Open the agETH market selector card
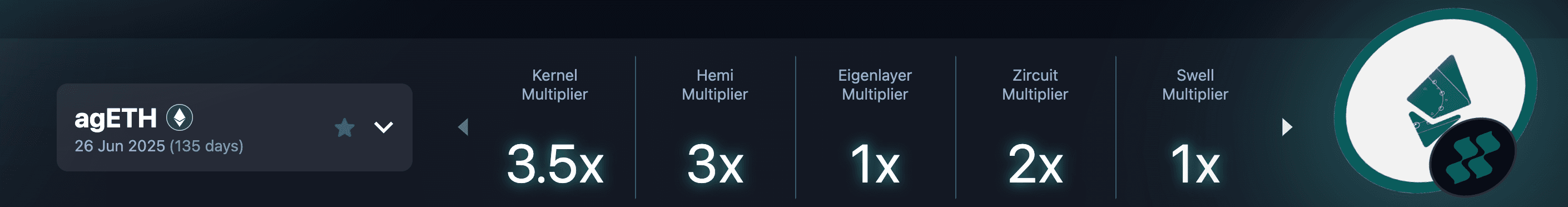 pos(234,127)
